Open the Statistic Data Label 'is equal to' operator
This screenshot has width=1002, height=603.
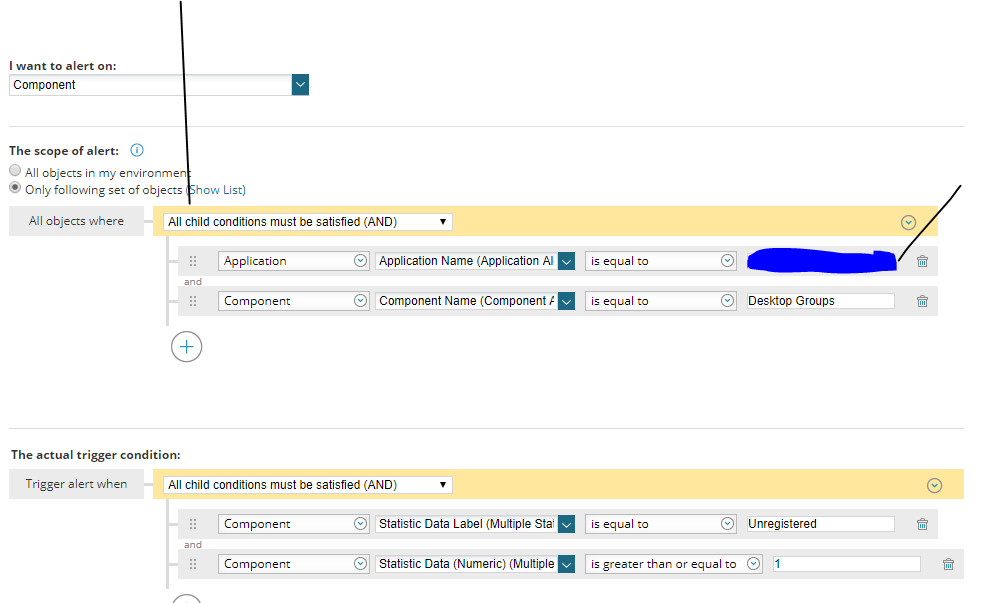tap(660, 524)
